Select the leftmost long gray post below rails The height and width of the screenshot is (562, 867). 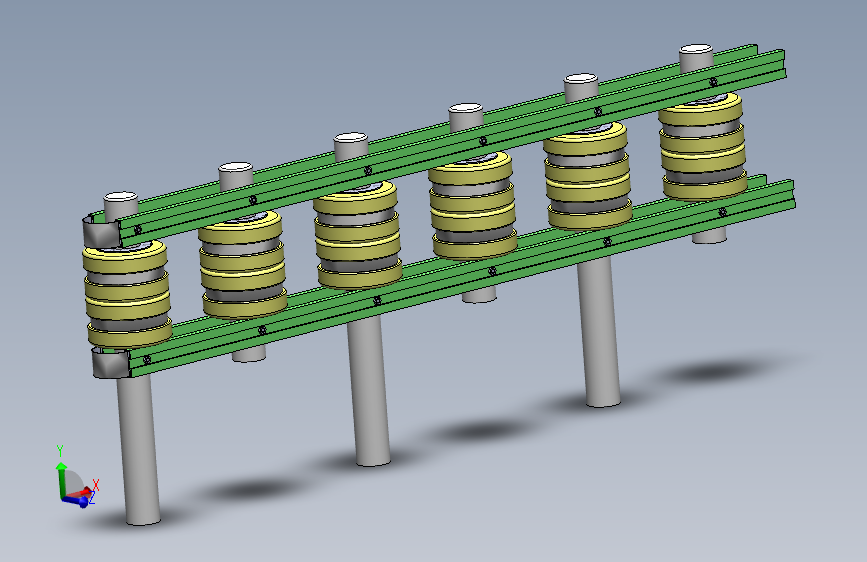tap(138, 449)
